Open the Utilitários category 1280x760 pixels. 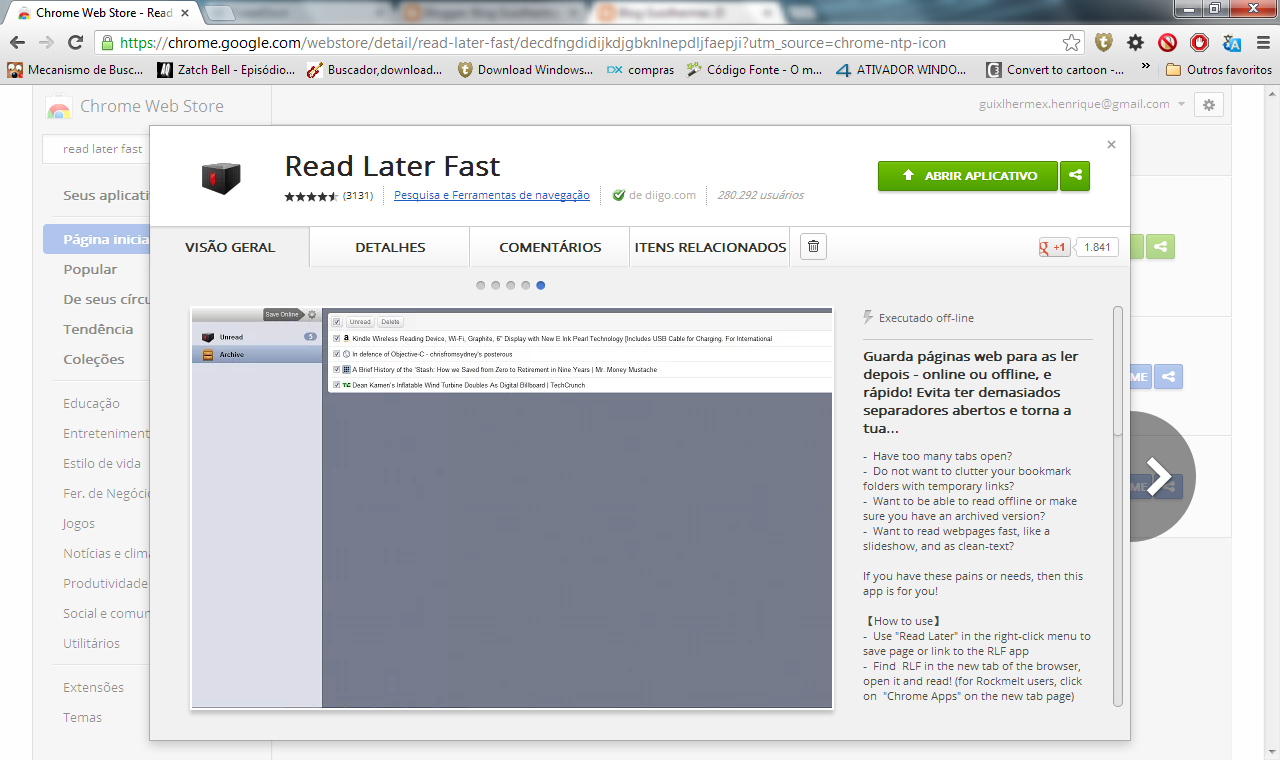91,643
